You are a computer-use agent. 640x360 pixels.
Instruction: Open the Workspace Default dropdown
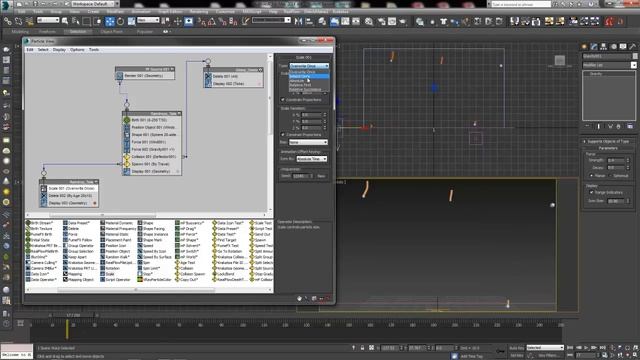pos(95,4)
